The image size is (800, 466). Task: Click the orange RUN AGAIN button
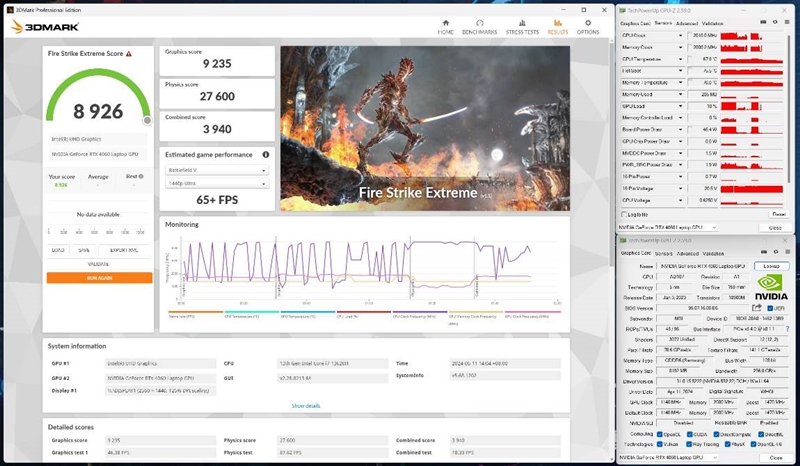99,278
